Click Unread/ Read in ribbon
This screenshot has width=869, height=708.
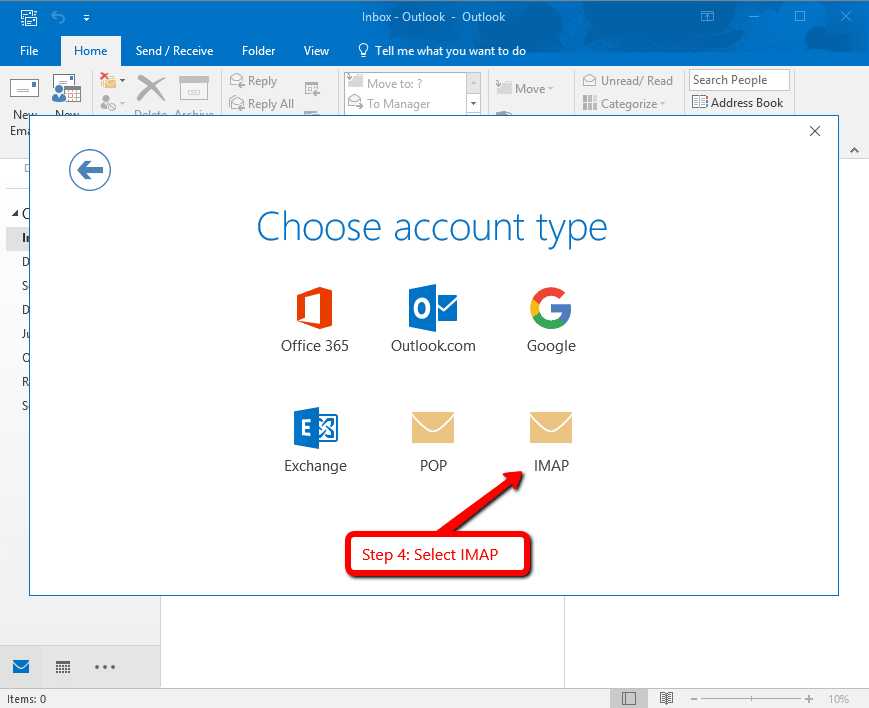(628, 81)
